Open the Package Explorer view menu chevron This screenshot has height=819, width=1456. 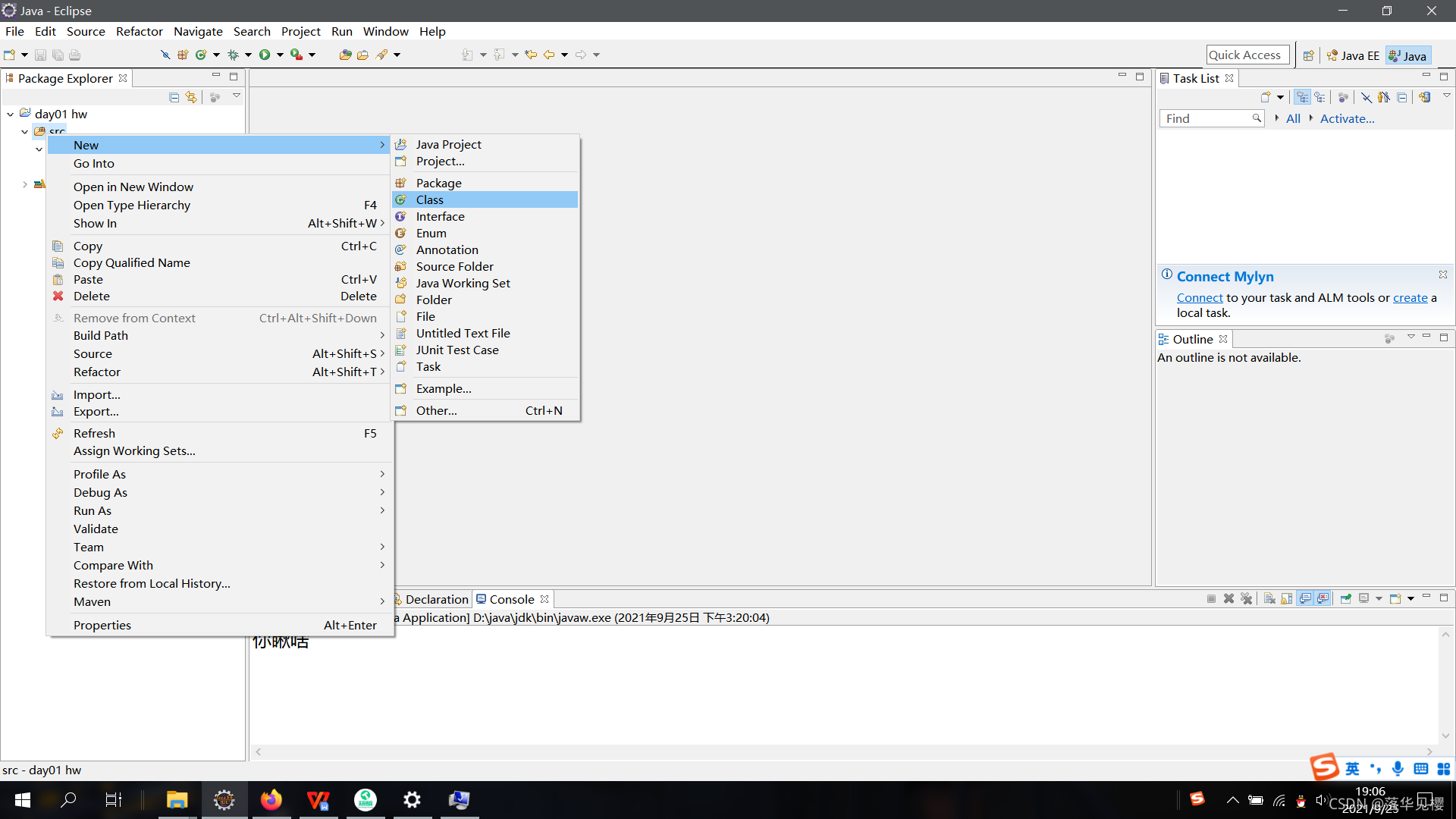click(237, 96)
